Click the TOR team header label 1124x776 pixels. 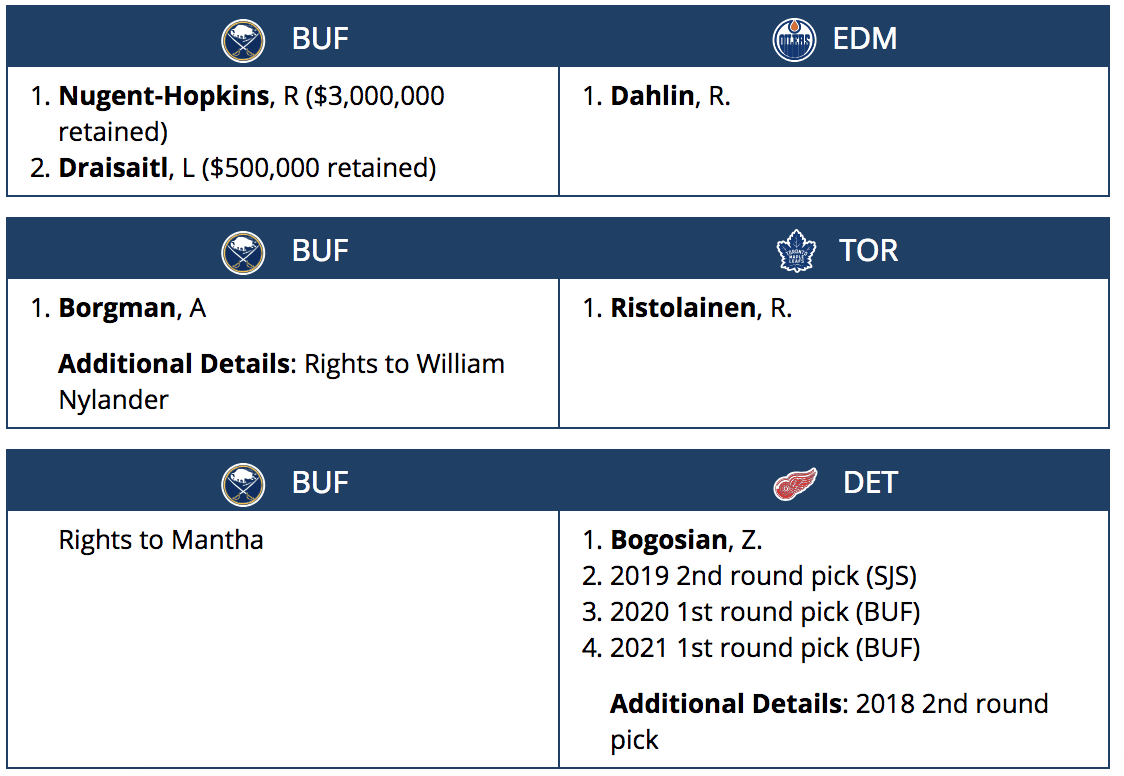[x=868, y=250]
